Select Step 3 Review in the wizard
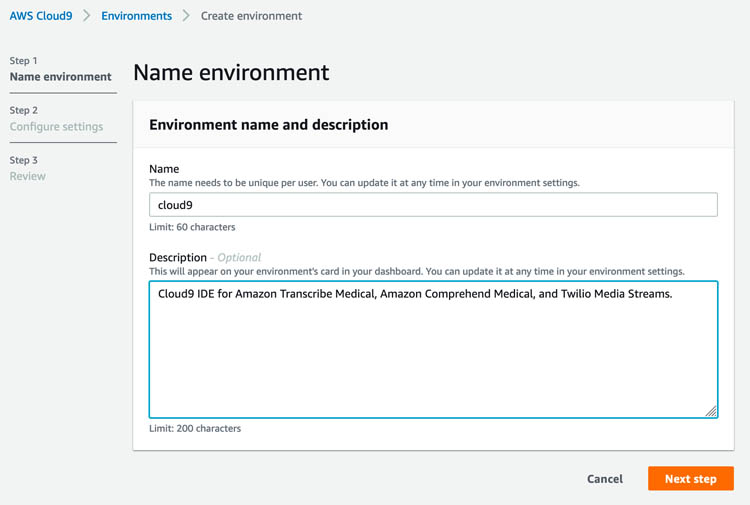The height and width of the screenshot is (505, 750). (28, 168)
